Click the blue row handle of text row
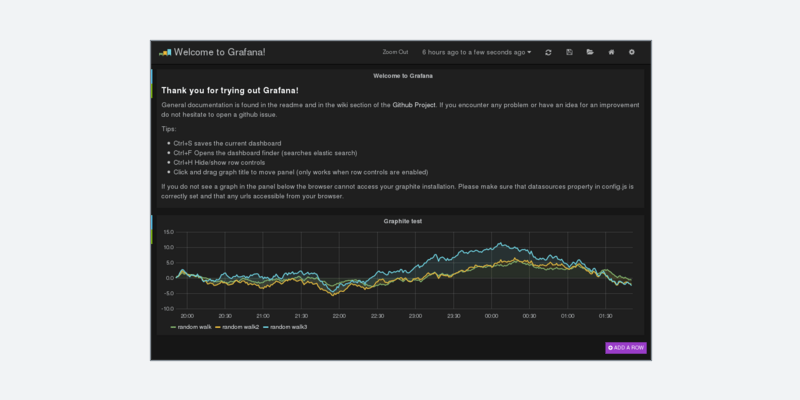Image resolution: width=800 pixels, height=400 pixels. (152, 76)
